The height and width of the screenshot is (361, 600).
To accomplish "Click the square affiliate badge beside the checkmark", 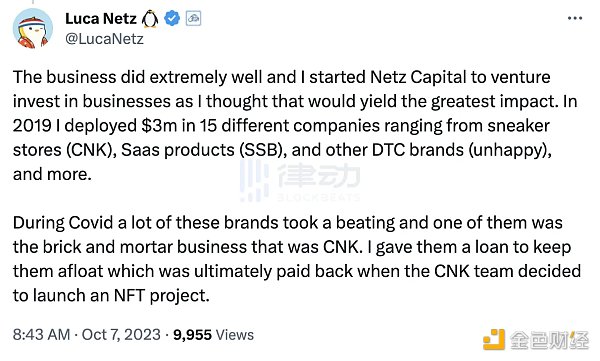I will (x=193, y=18).
